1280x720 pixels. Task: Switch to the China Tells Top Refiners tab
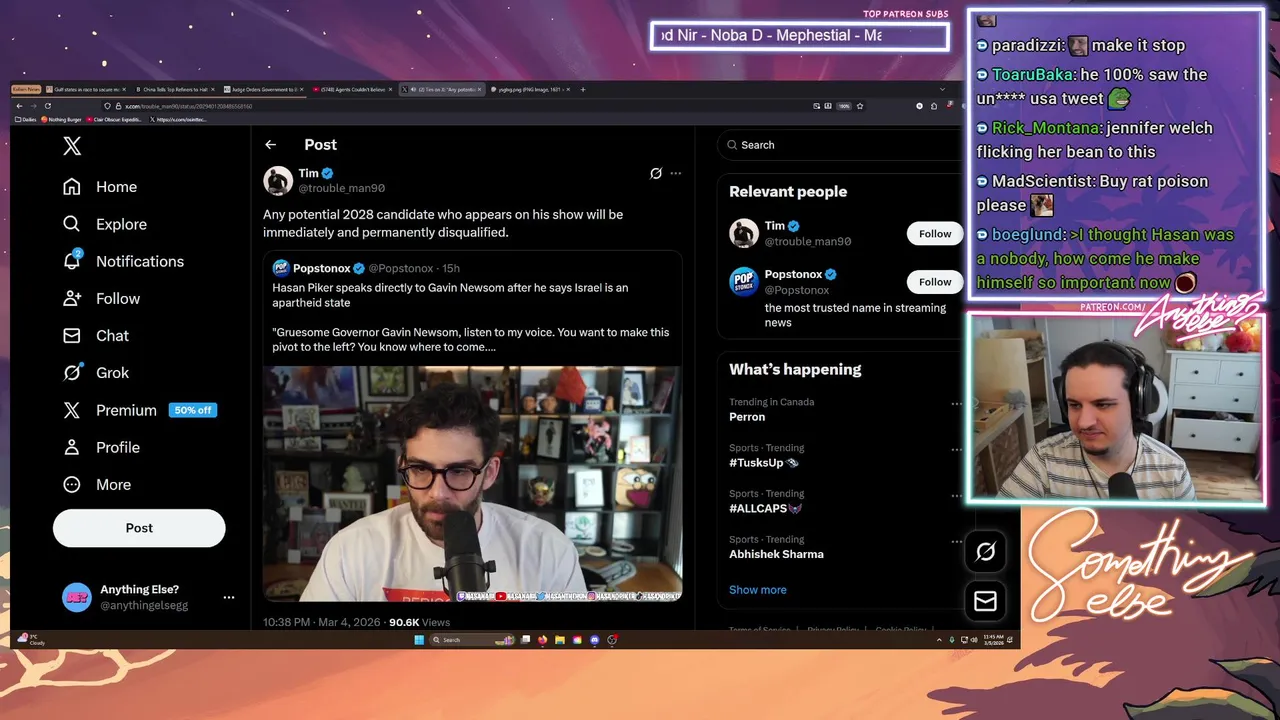pos(175,89)
